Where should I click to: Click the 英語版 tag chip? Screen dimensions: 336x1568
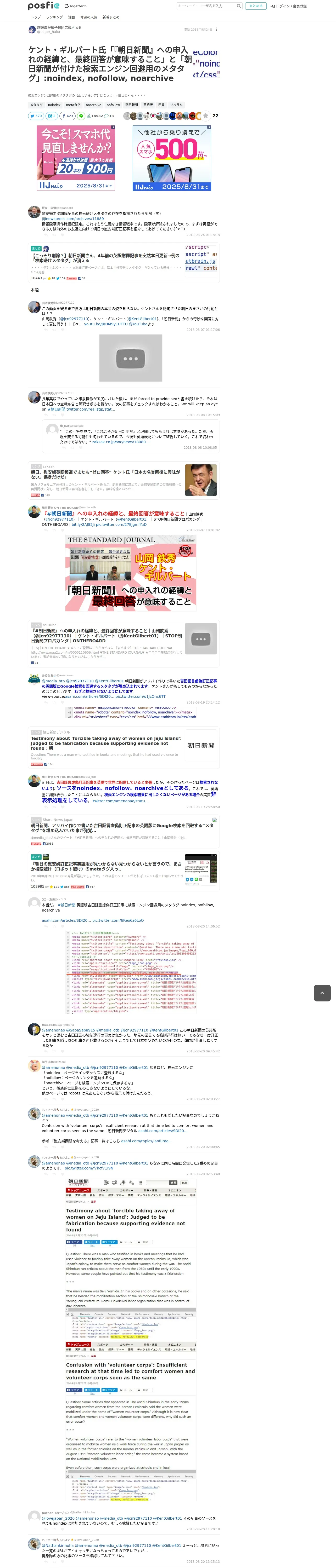(x=148, y=105)
